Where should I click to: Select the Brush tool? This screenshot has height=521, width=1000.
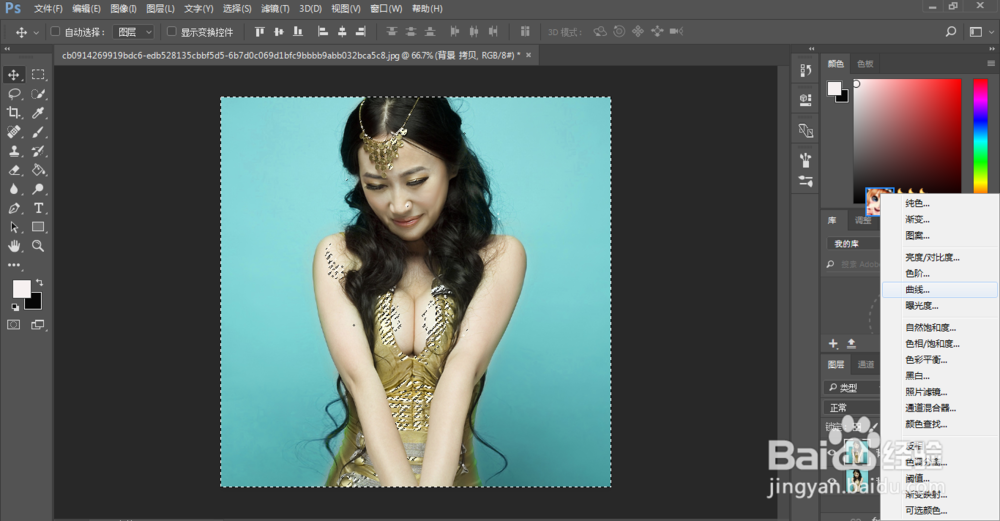[38, 132]
